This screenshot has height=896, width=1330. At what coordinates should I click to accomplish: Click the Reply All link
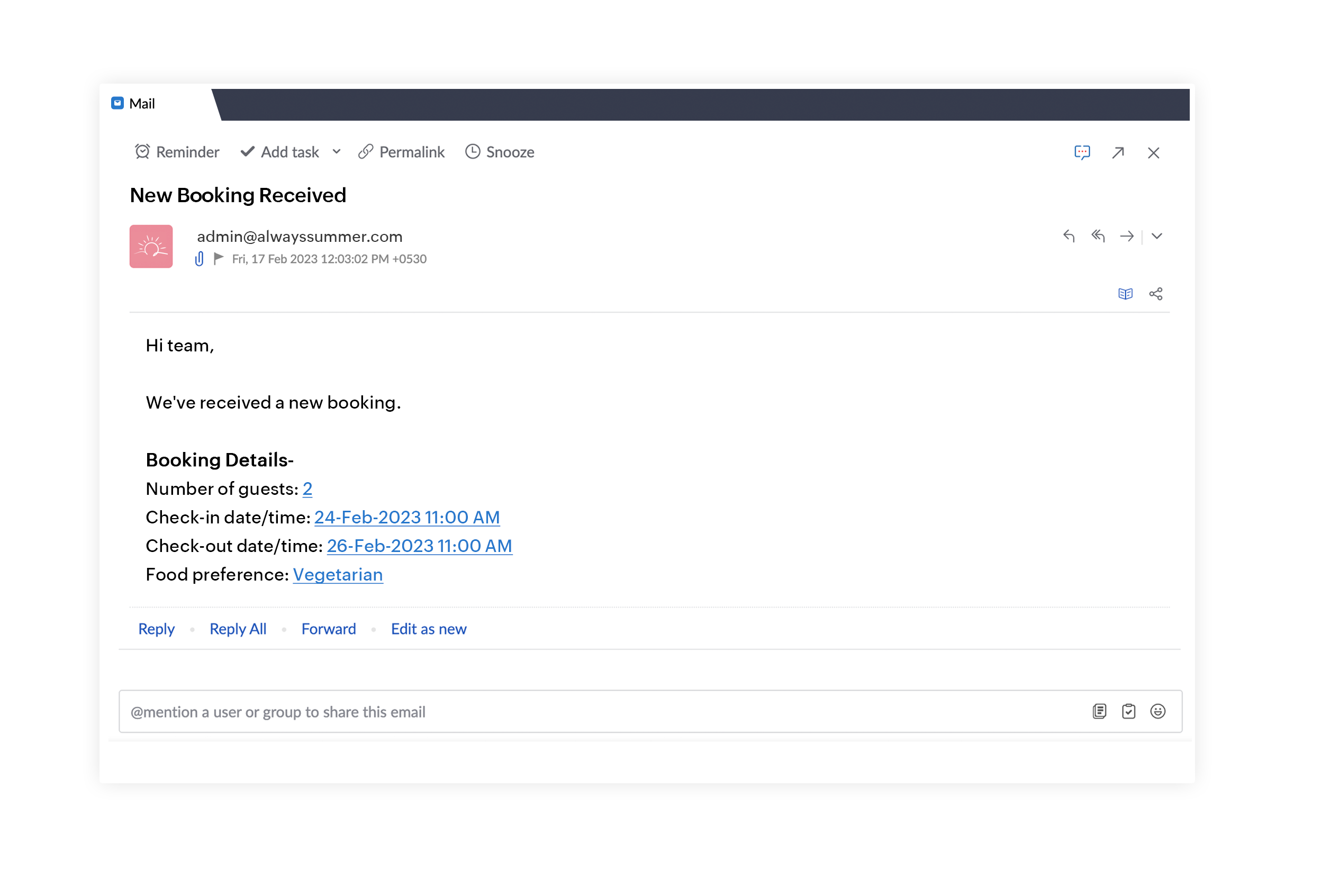238,629
